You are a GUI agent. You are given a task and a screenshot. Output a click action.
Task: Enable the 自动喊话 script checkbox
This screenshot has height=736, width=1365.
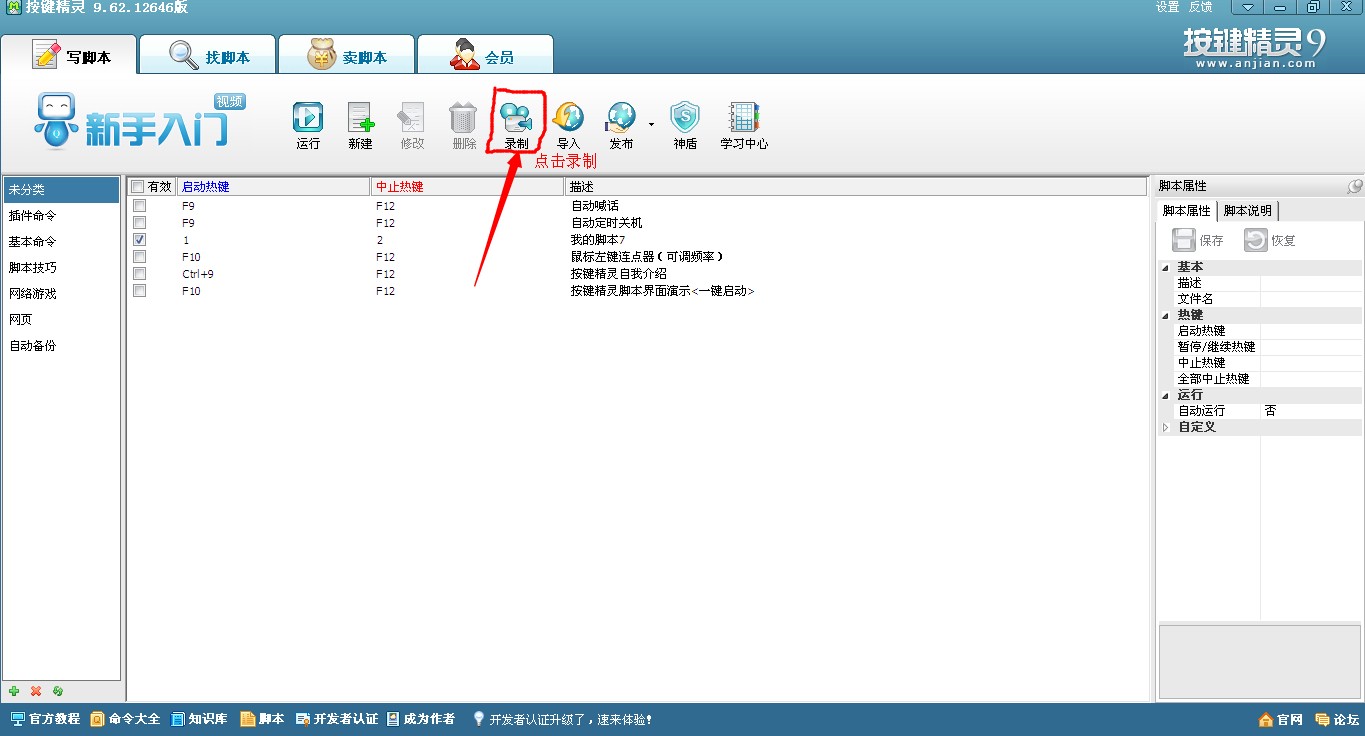point(139,206)
